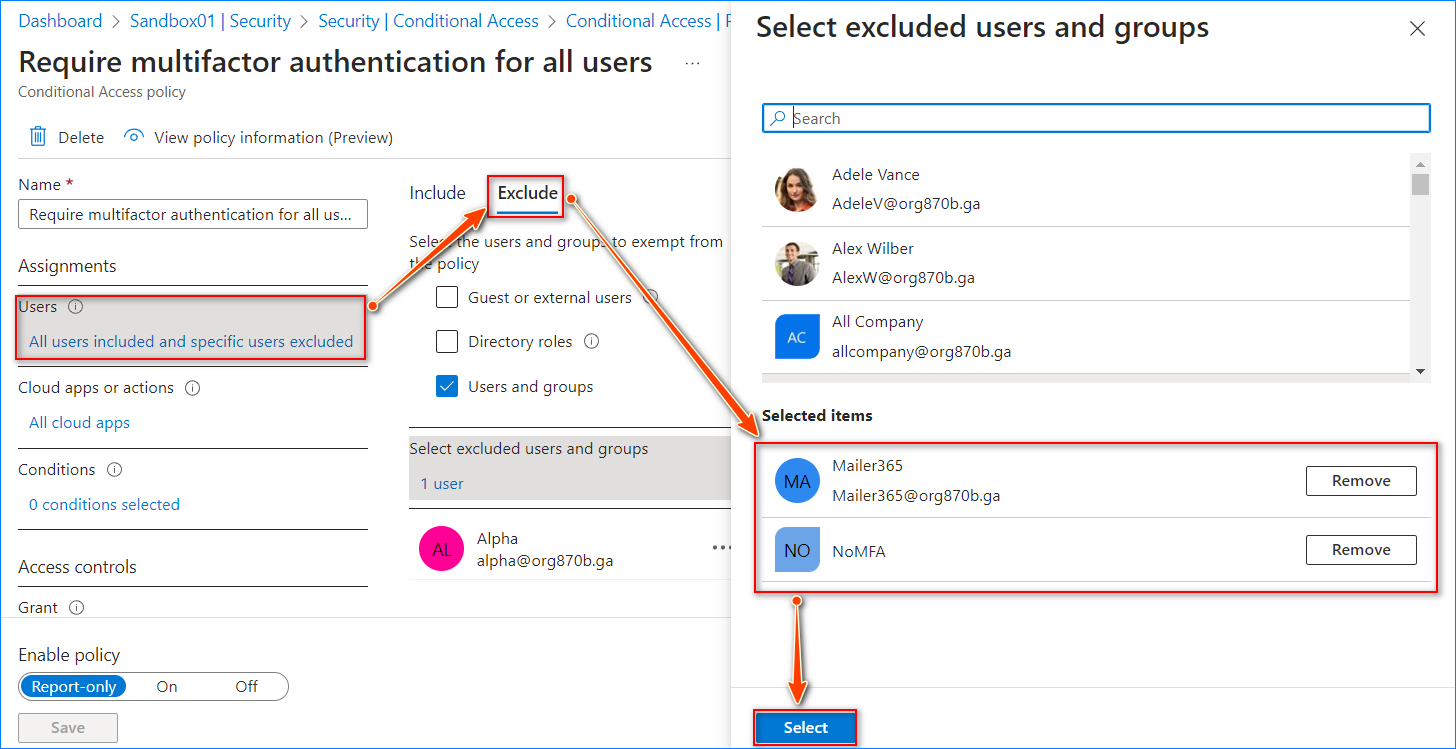The image size is (1456, 749).
Task: Click the user list scrollbar down arrow
Action: point(1421,372)
